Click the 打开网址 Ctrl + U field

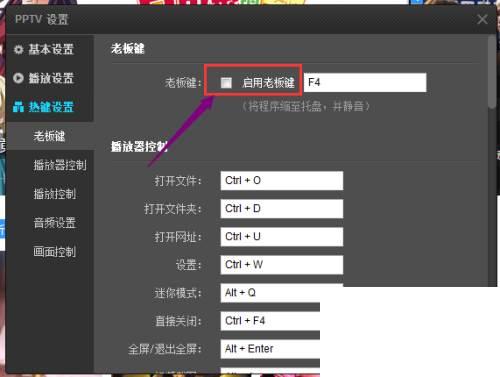[282, 237]
